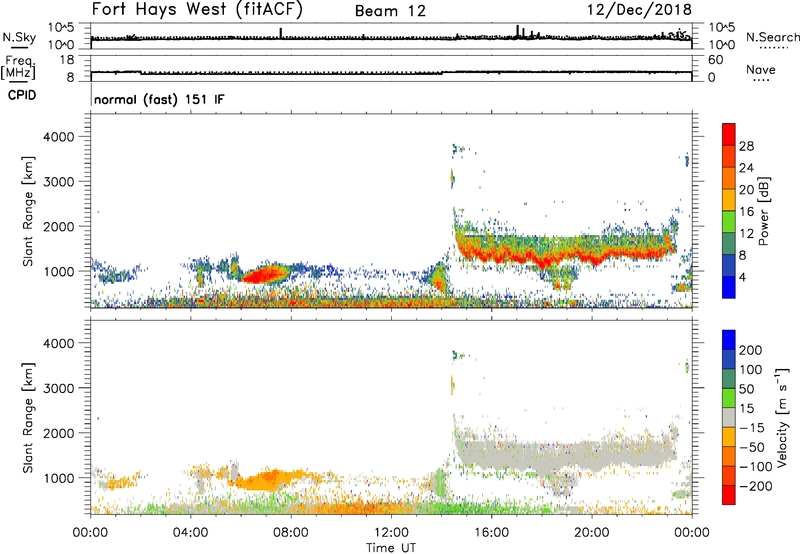Click the "24" label on Power colorbar
The height and width of the screenshot is (554, 800).
pos(746,168)
